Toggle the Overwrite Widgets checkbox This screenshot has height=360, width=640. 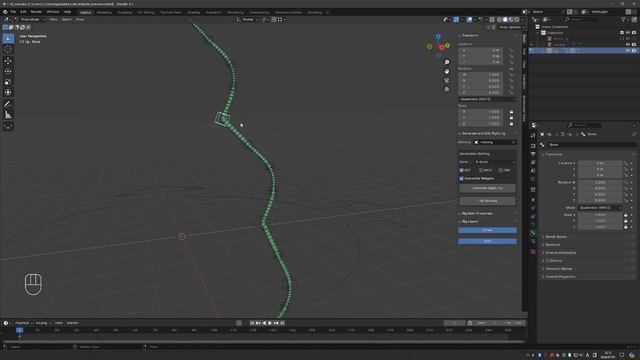pos(461,178)
